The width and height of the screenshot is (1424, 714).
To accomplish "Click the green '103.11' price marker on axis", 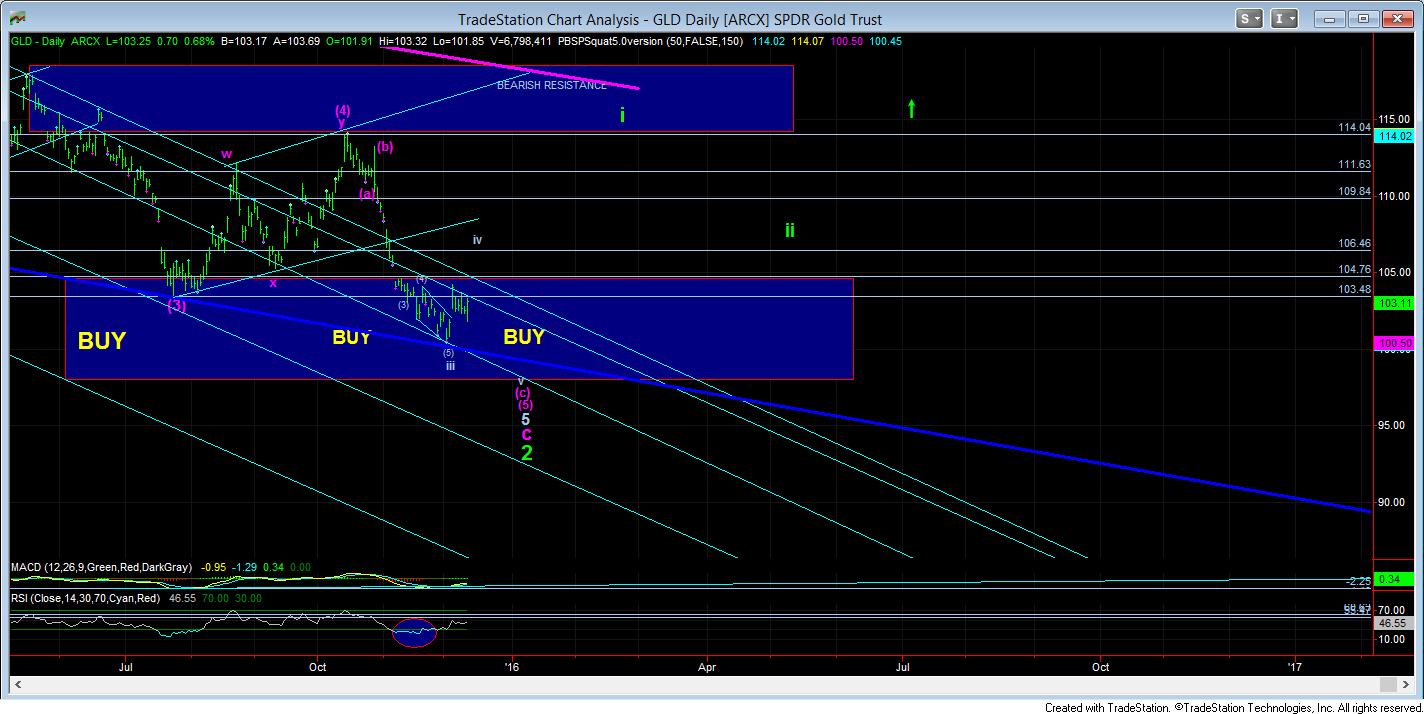I will pyautogui.click(x=1395, y=302).
